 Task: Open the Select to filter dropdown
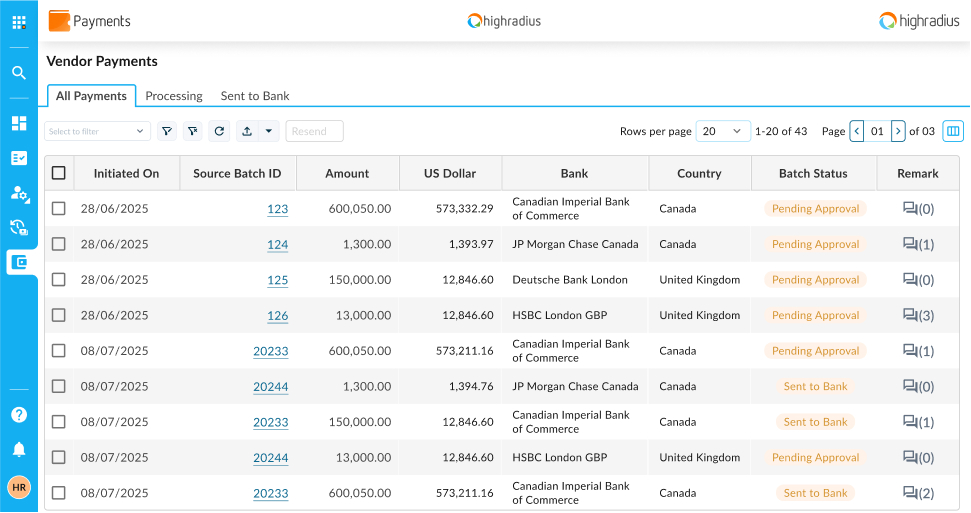click(97, 131)
